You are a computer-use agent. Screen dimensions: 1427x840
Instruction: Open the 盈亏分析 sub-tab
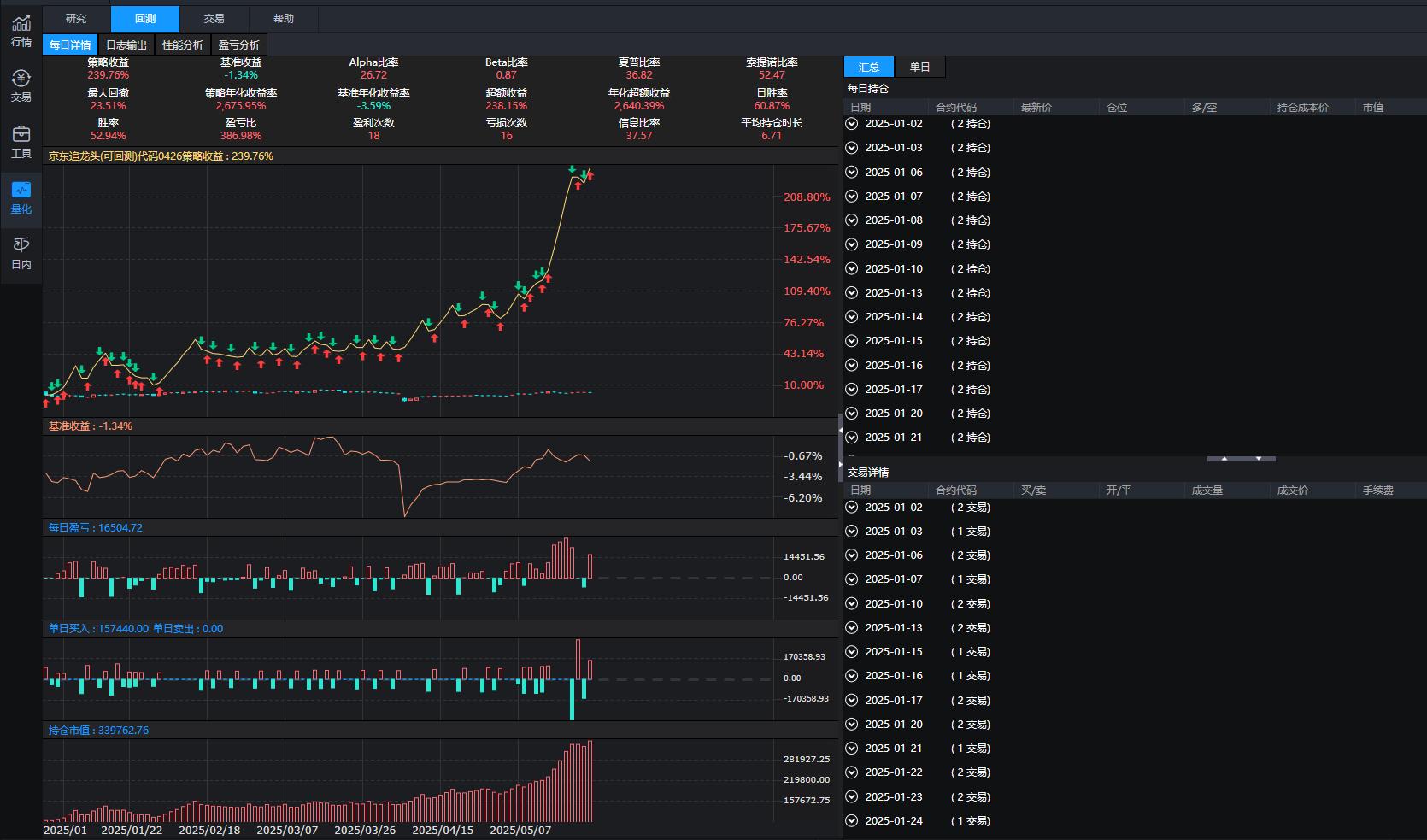coord(239,45)
